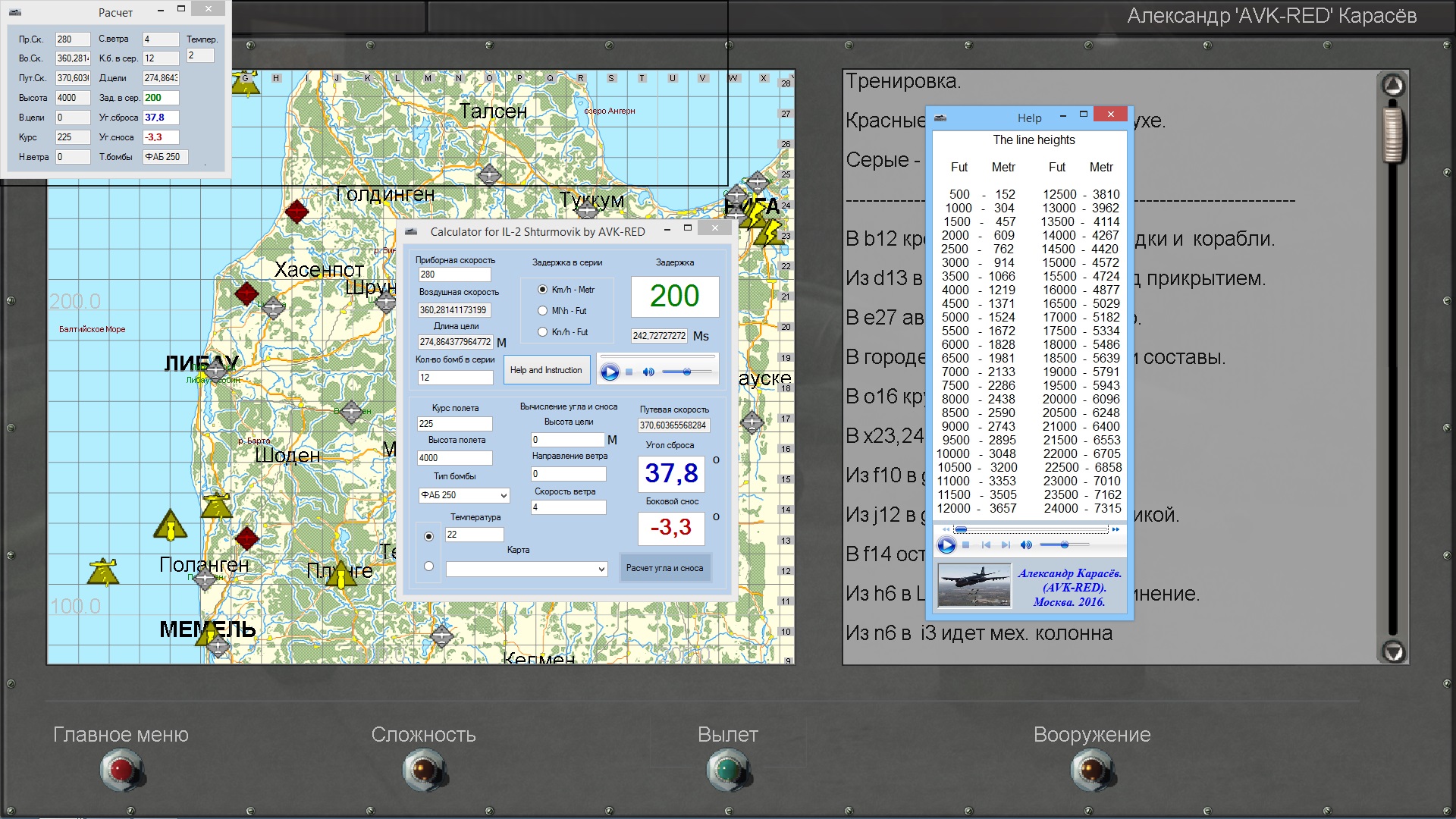
Task: Click the speaker icon in the Calculator player
Action: coord(648,372)
